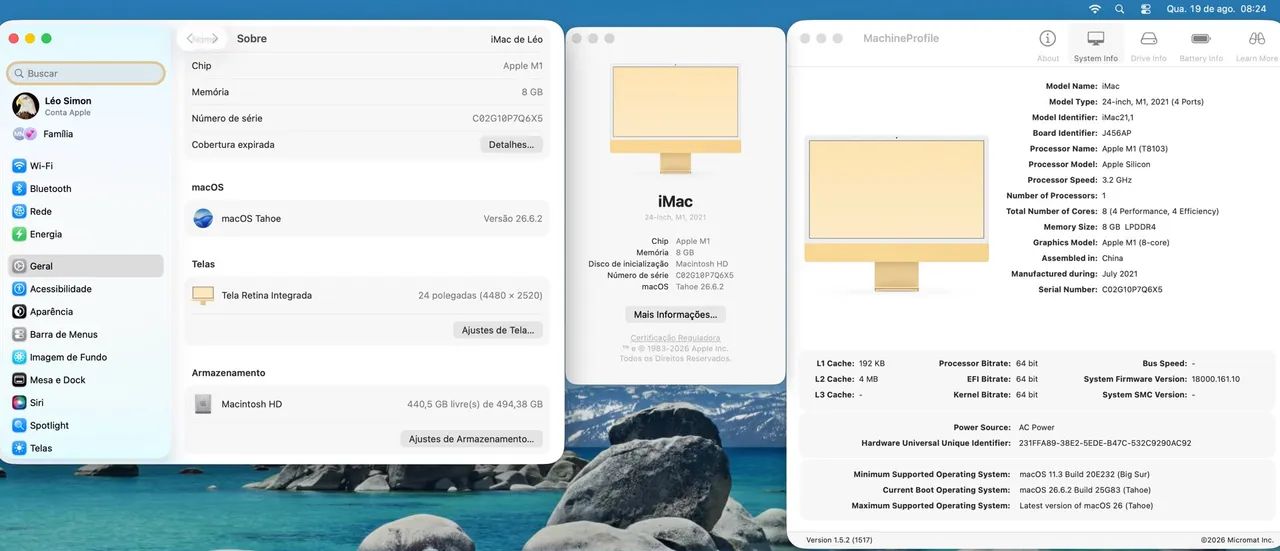Click the Processor Speed value 3.2 GHz
The height and width of the screenshot is (551, 1280).
point(1117,180)
